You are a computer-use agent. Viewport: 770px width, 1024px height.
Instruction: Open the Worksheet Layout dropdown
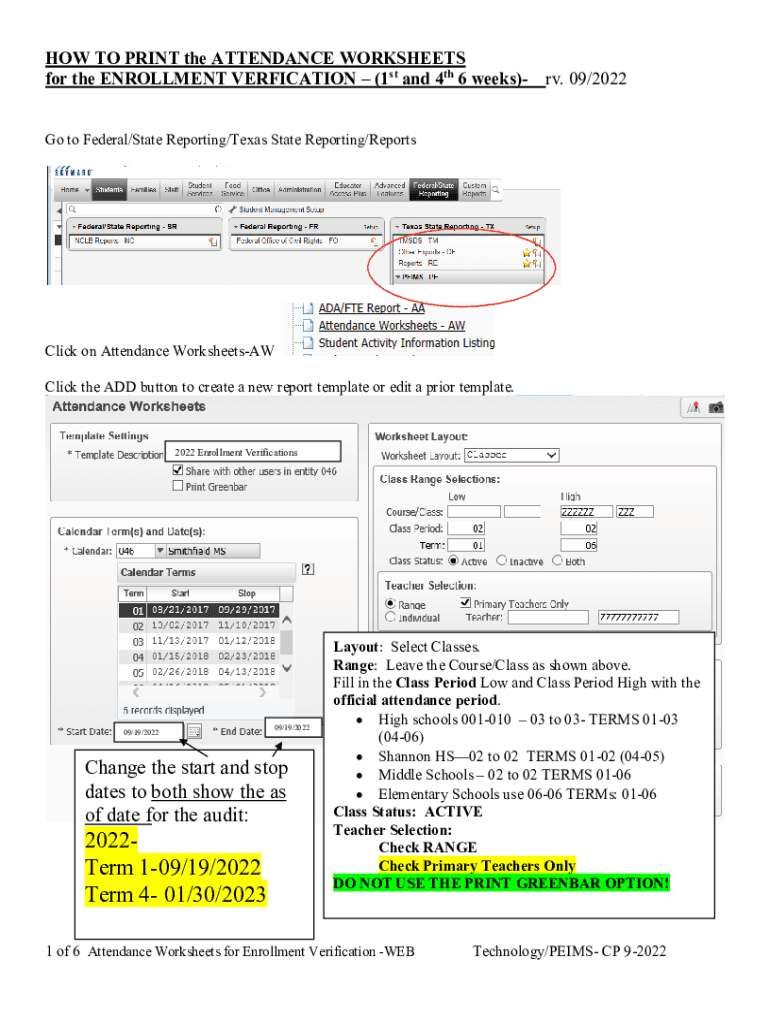click(x=510, y=455)
